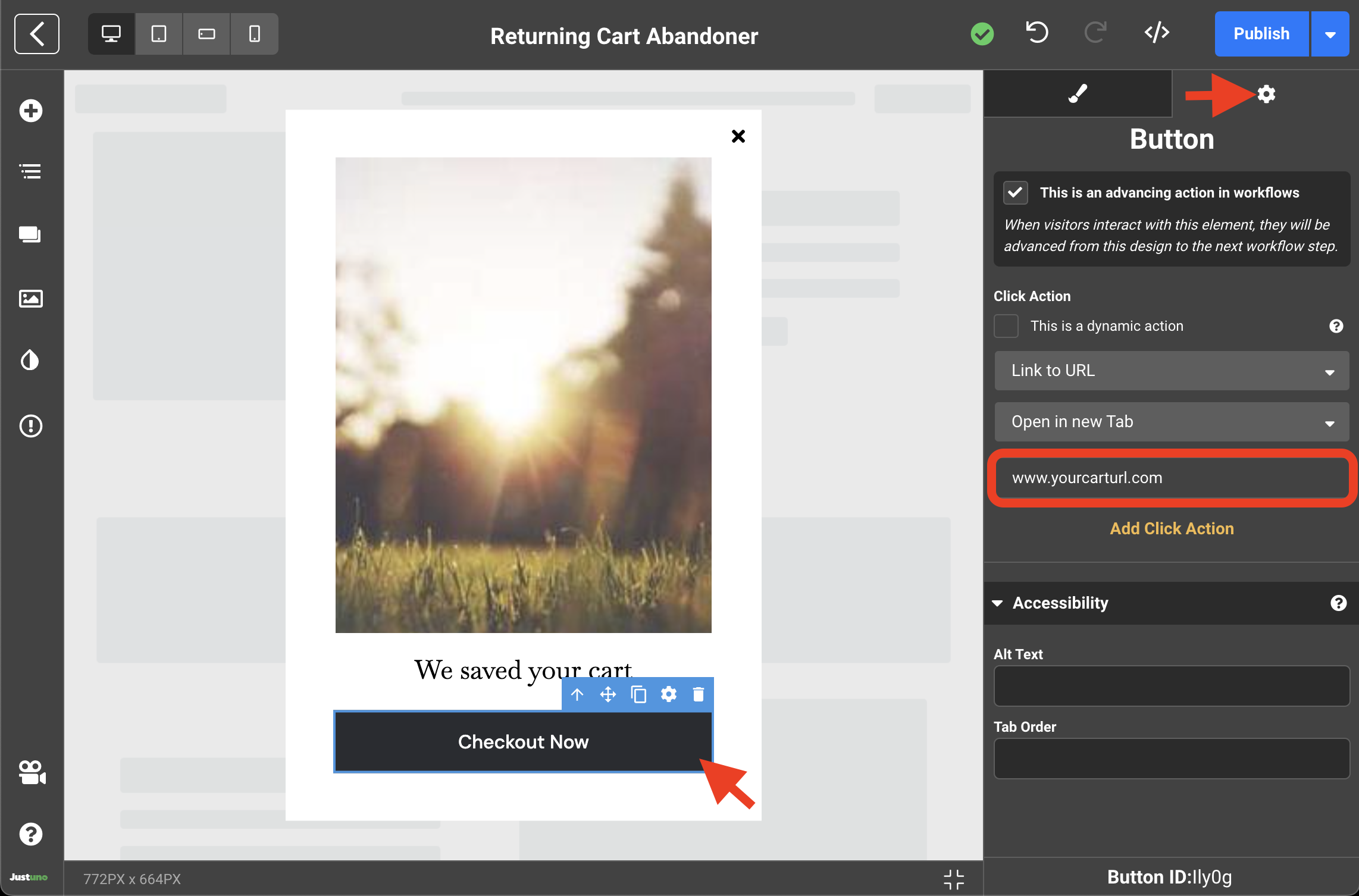Click the add element plus icon
The height and width of the screenshot is (896, 1359).
31,111
